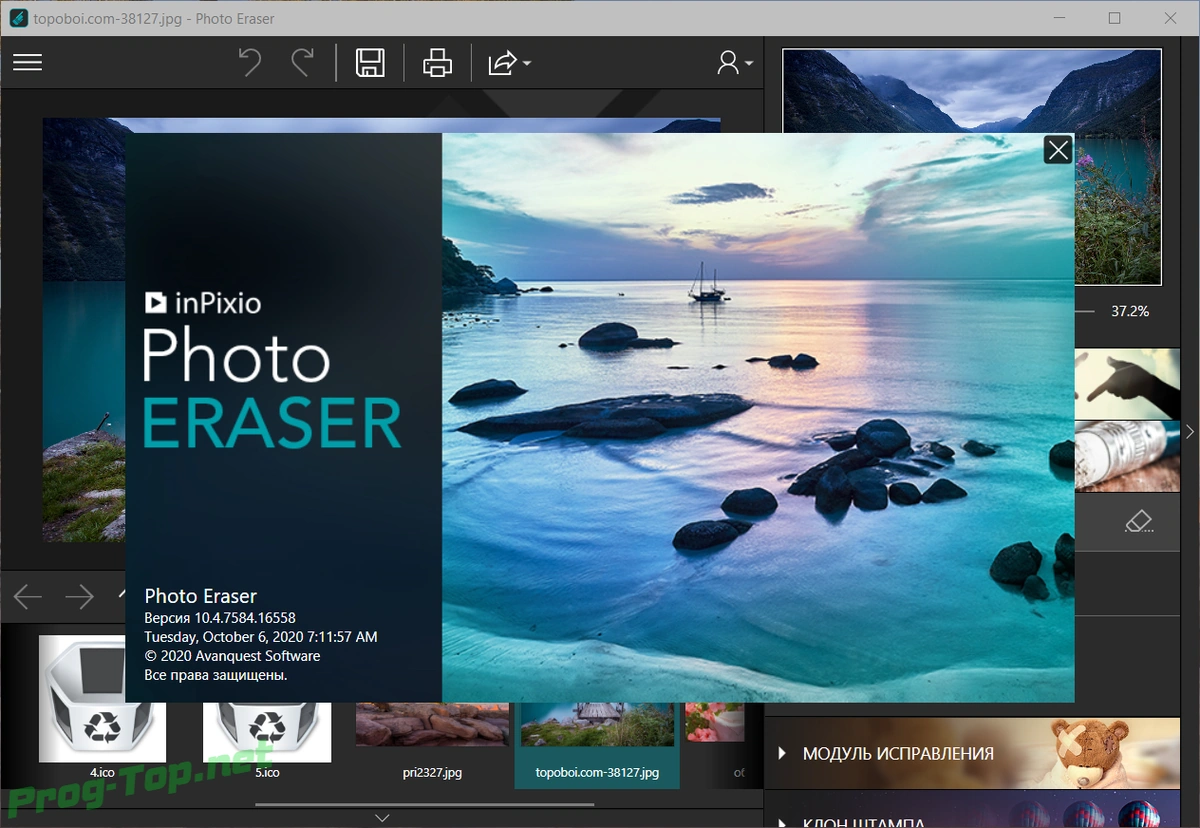Collapse the filmstrip with the down chevron
Image resolution: width=1200 pixels, height=828 pixels.
pyautogui.click(x=382, y=818)
